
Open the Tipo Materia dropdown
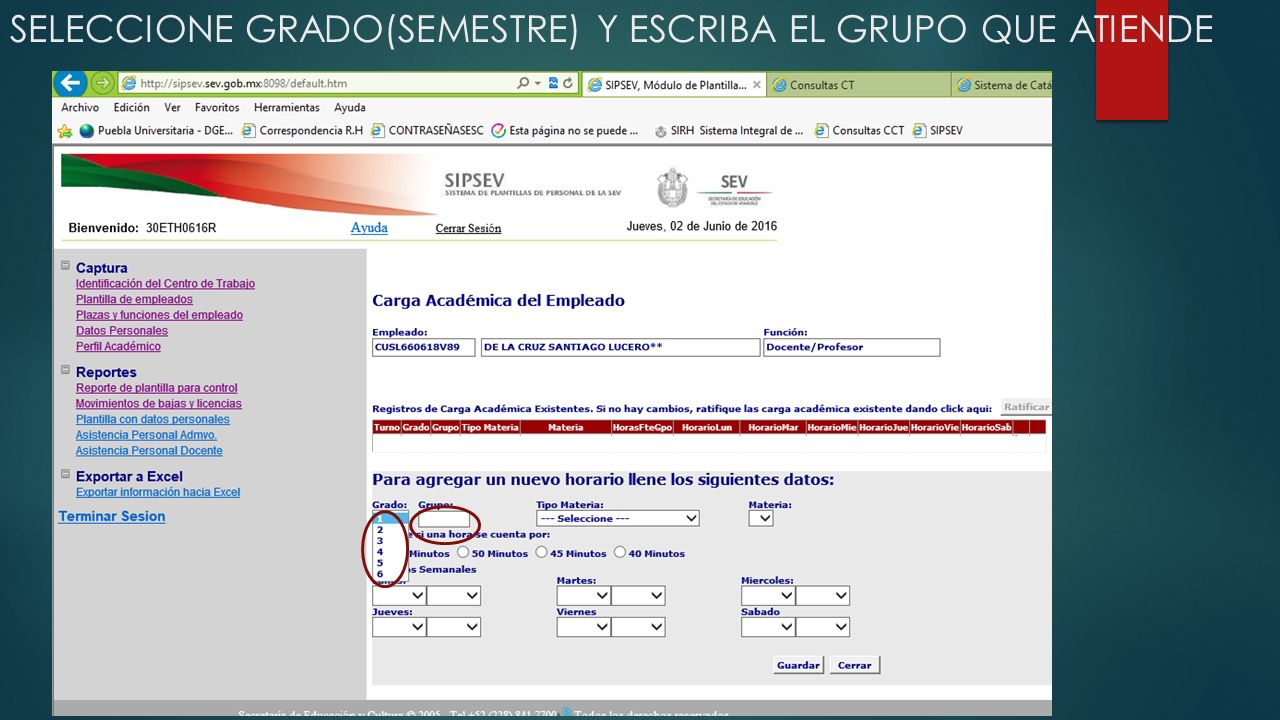[618, 518]
